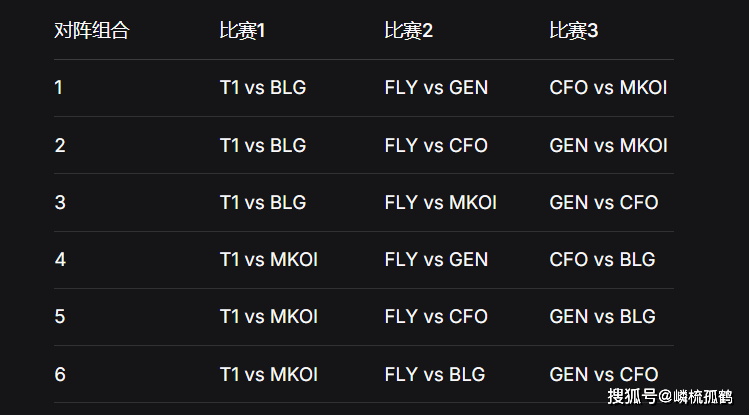
Task: Click 'FLY vs MKOI' match cell
Action: pyautogui.click(x=440, y=202)
